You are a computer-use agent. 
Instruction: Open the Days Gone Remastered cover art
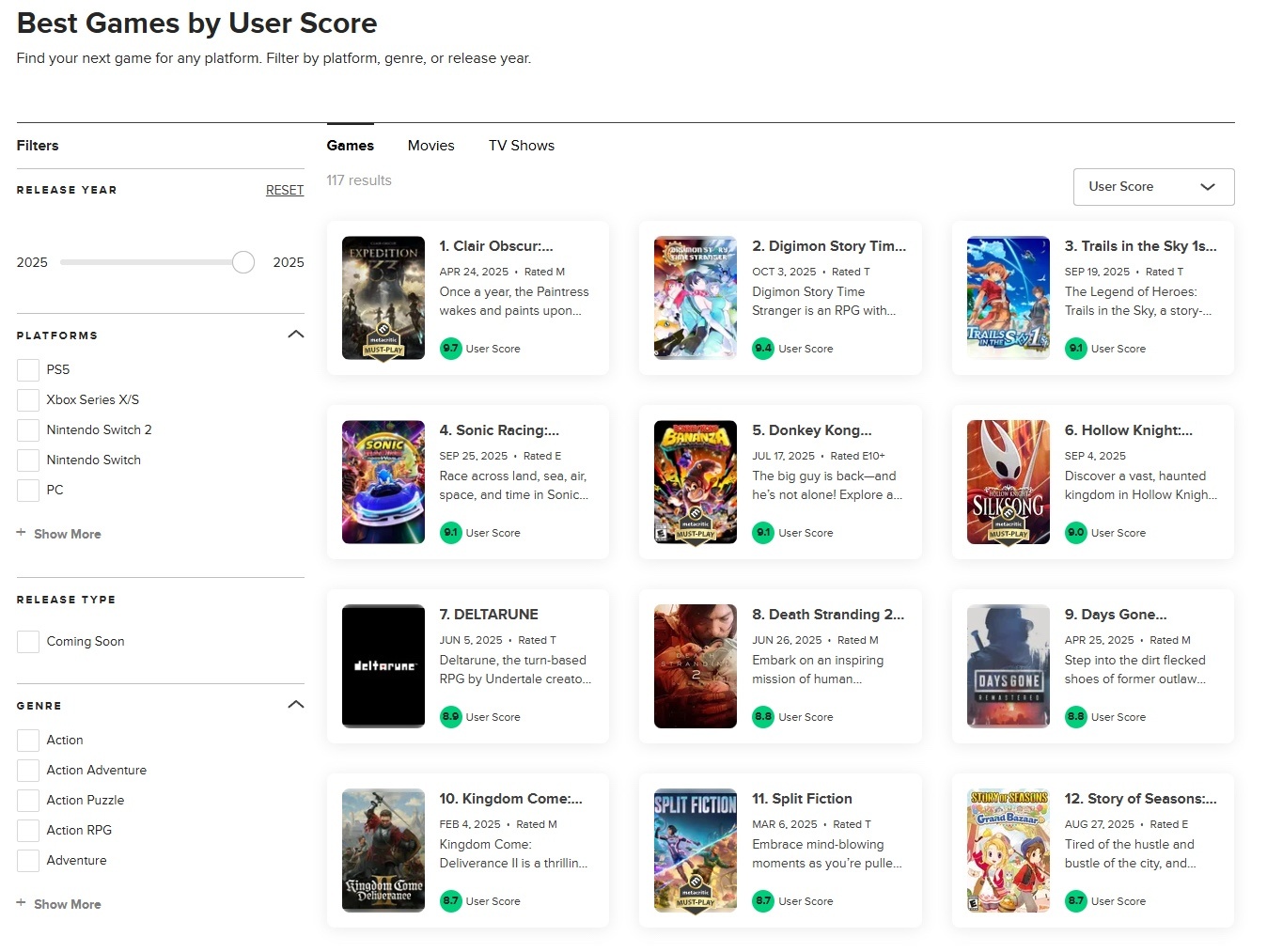(x=1009, y=666)
